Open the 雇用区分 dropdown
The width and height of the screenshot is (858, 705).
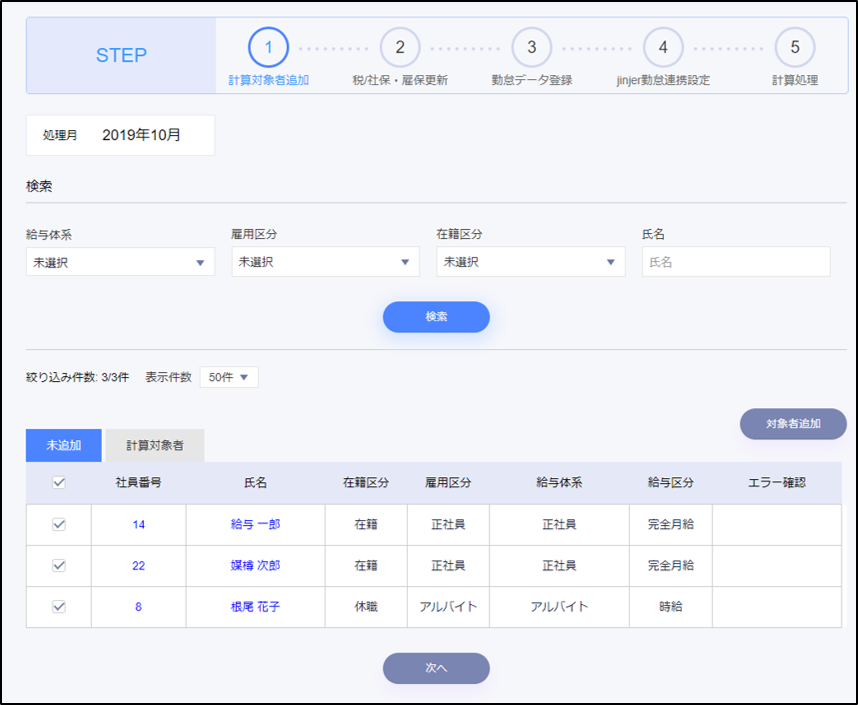pos(325,262)
